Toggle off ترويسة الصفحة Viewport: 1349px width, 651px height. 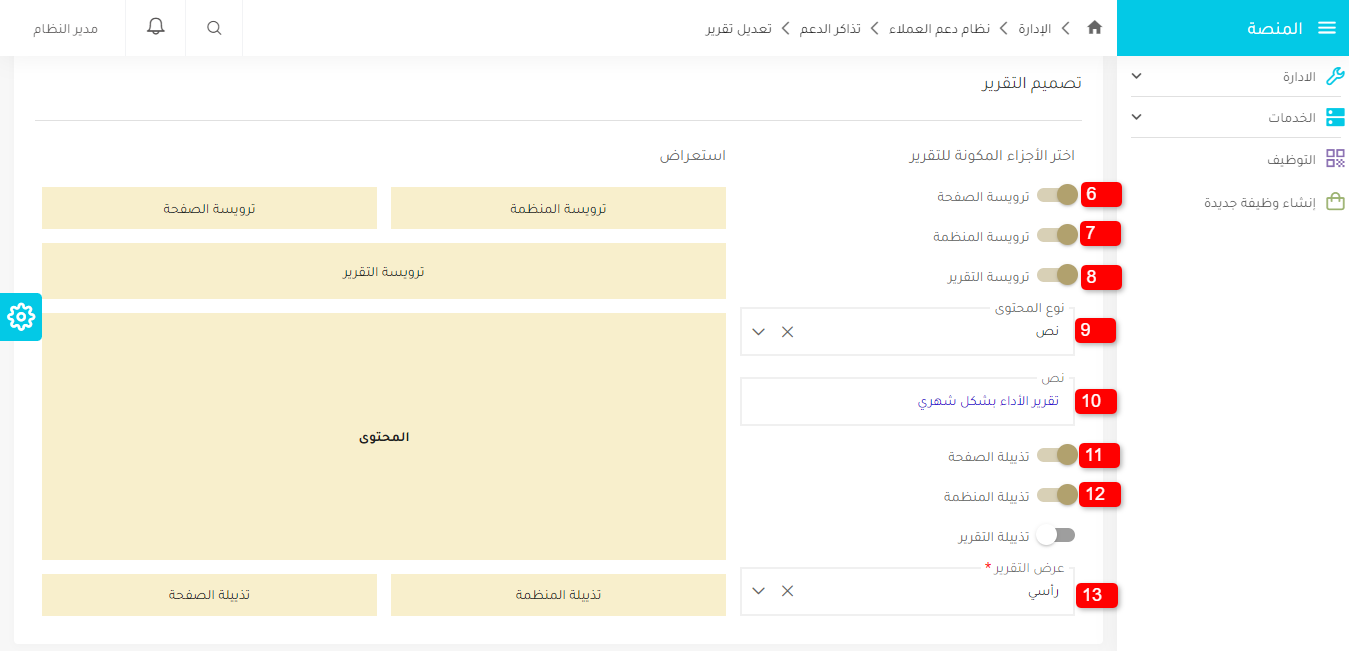[1055, 194]
